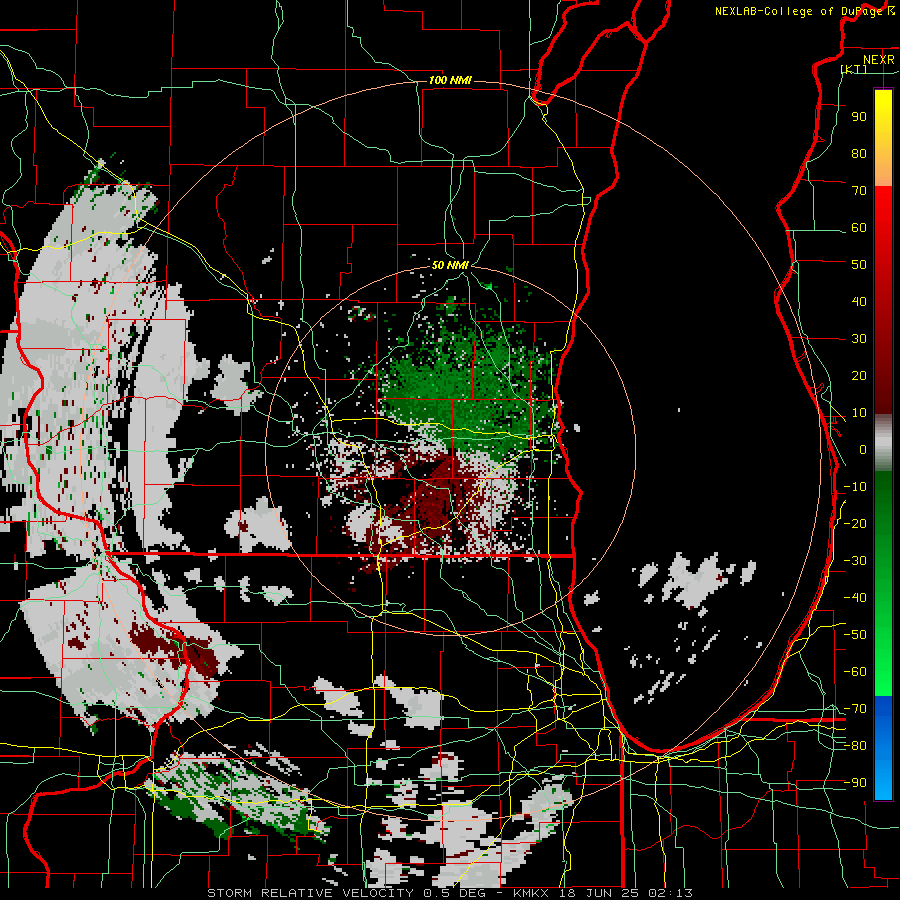Click the "-70" scale label

pyautogui.click(x=855, y=709)
